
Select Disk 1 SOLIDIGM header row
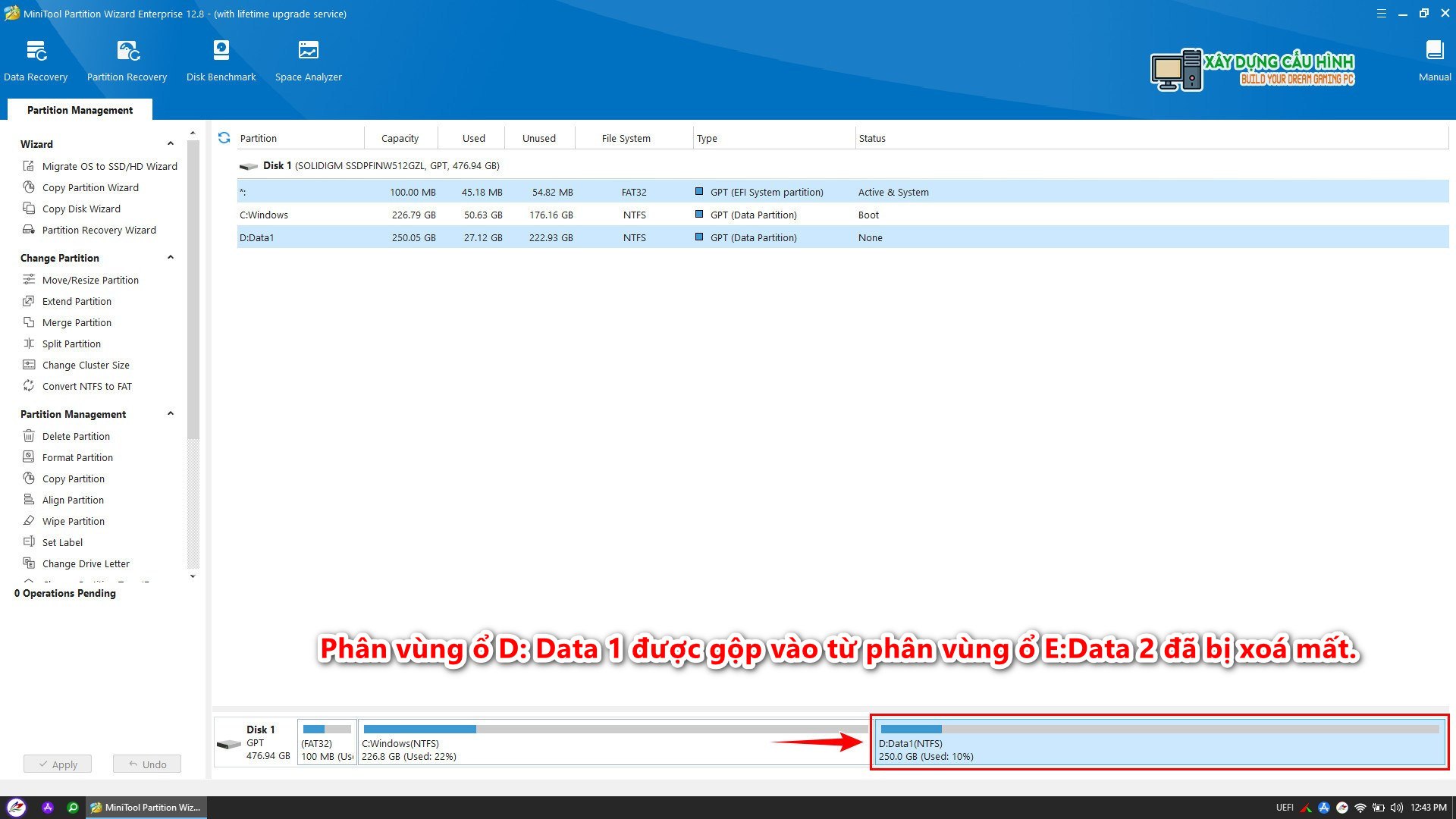tap(843, 165)
